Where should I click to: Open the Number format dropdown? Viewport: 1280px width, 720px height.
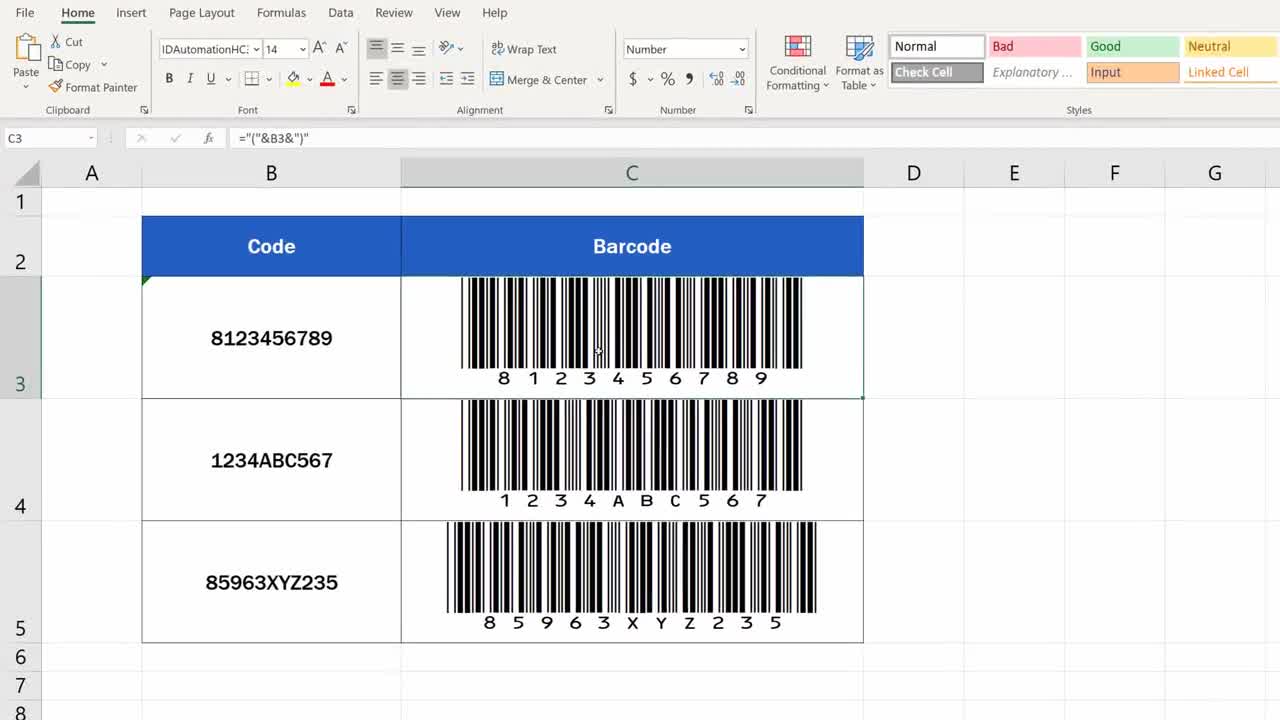[x=742, y=49]
